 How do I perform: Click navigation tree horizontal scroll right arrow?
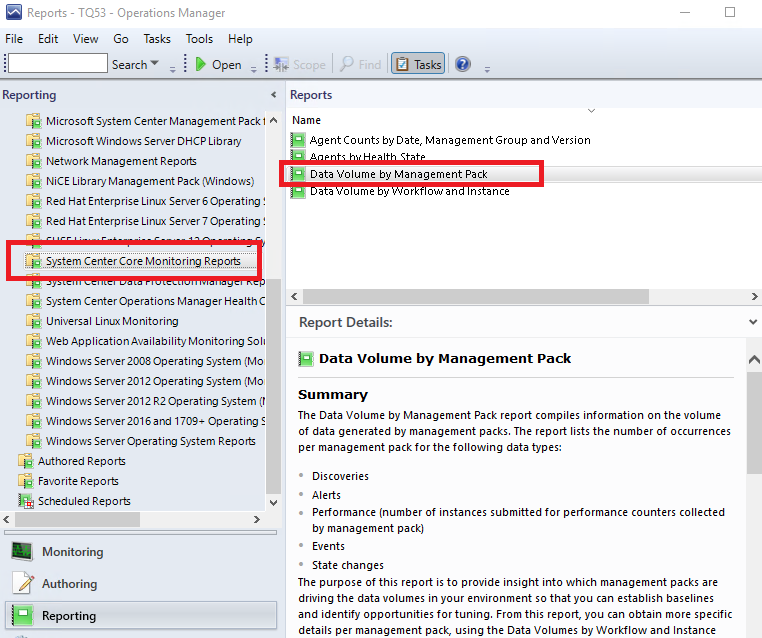click(257, 519)
